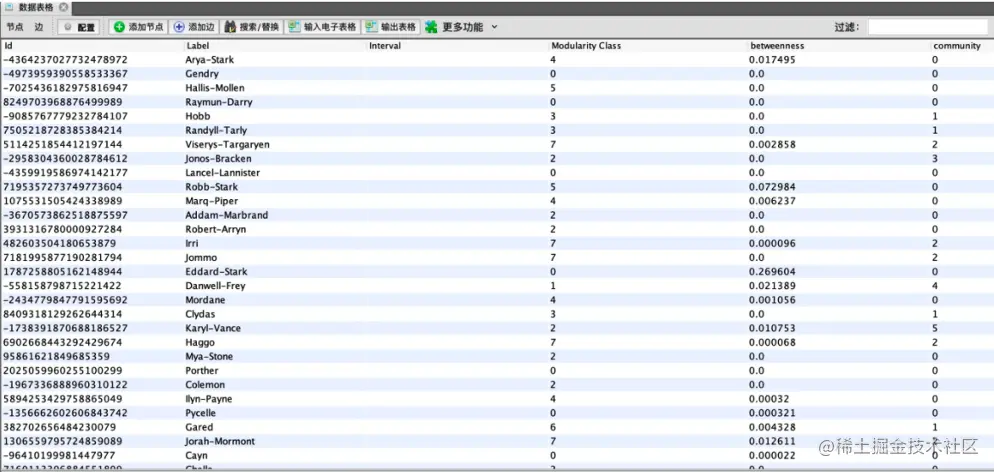Click the 更多功能 puzzle icon

pyautogui.click(x=431, y=27)
